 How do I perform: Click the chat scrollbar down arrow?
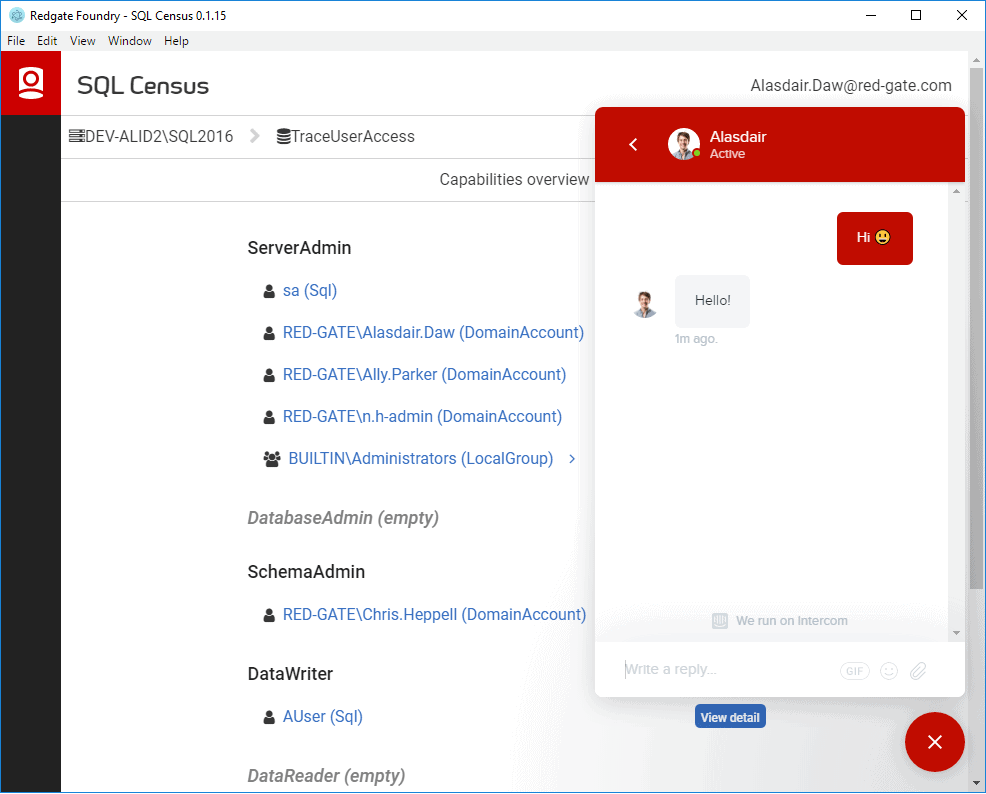(x=956, y=633)
